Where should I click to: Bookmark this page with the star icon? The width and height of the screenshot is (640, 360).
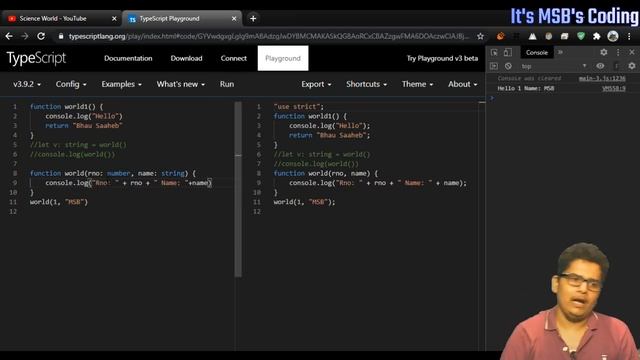[x=480, y=36]
